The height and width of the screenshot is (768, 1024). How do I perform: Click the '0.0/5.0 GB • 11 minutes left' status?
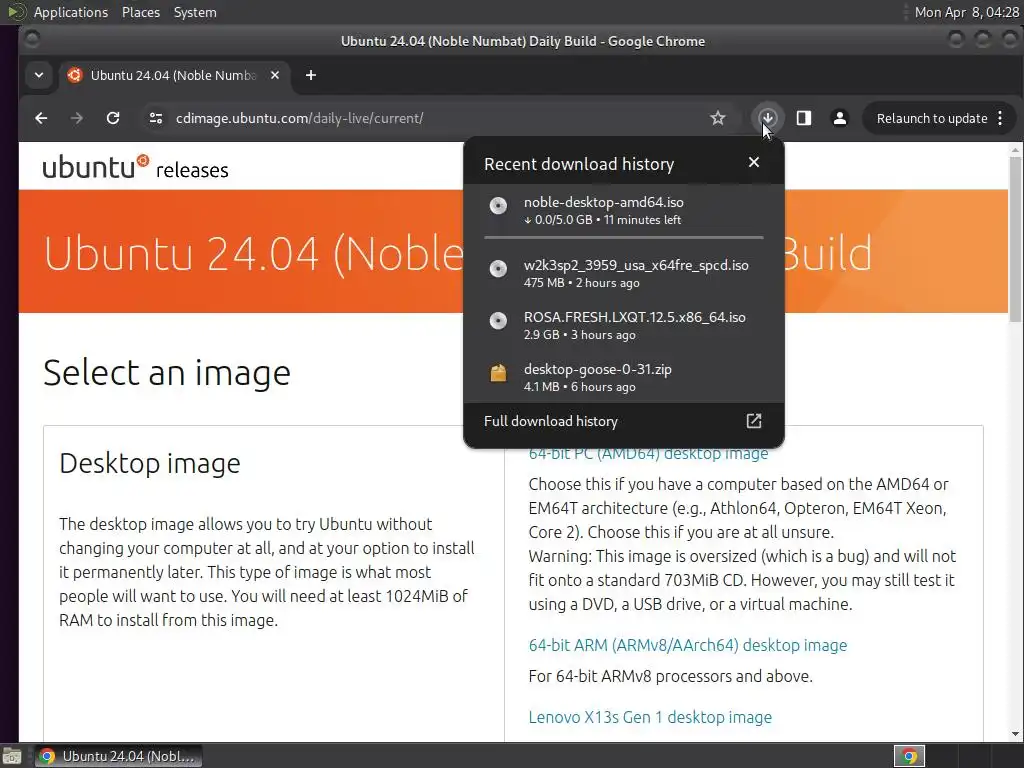click(602, 220)
